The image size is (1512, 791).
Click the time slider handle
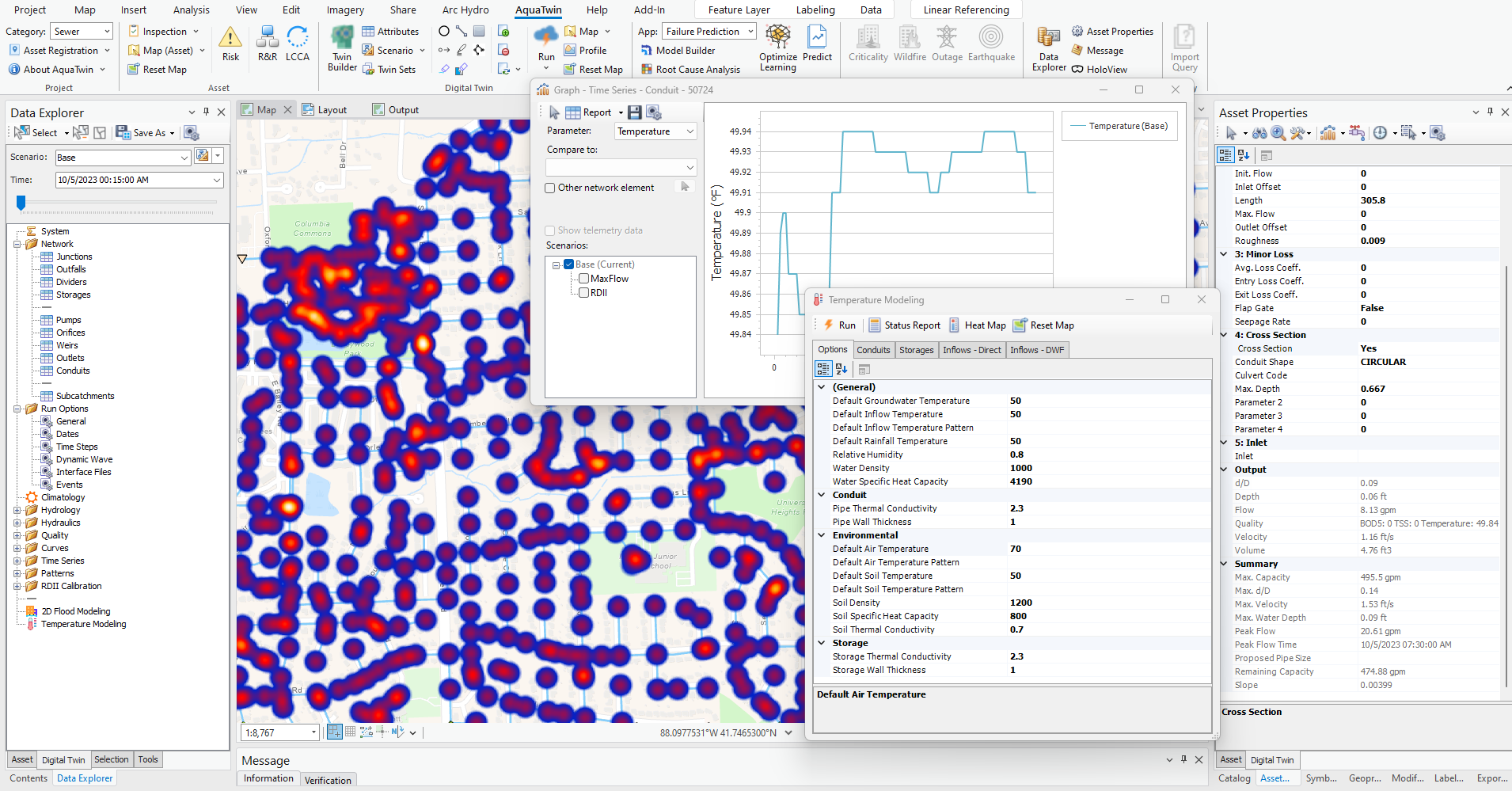pyautogui.click(x=21, y=203)
